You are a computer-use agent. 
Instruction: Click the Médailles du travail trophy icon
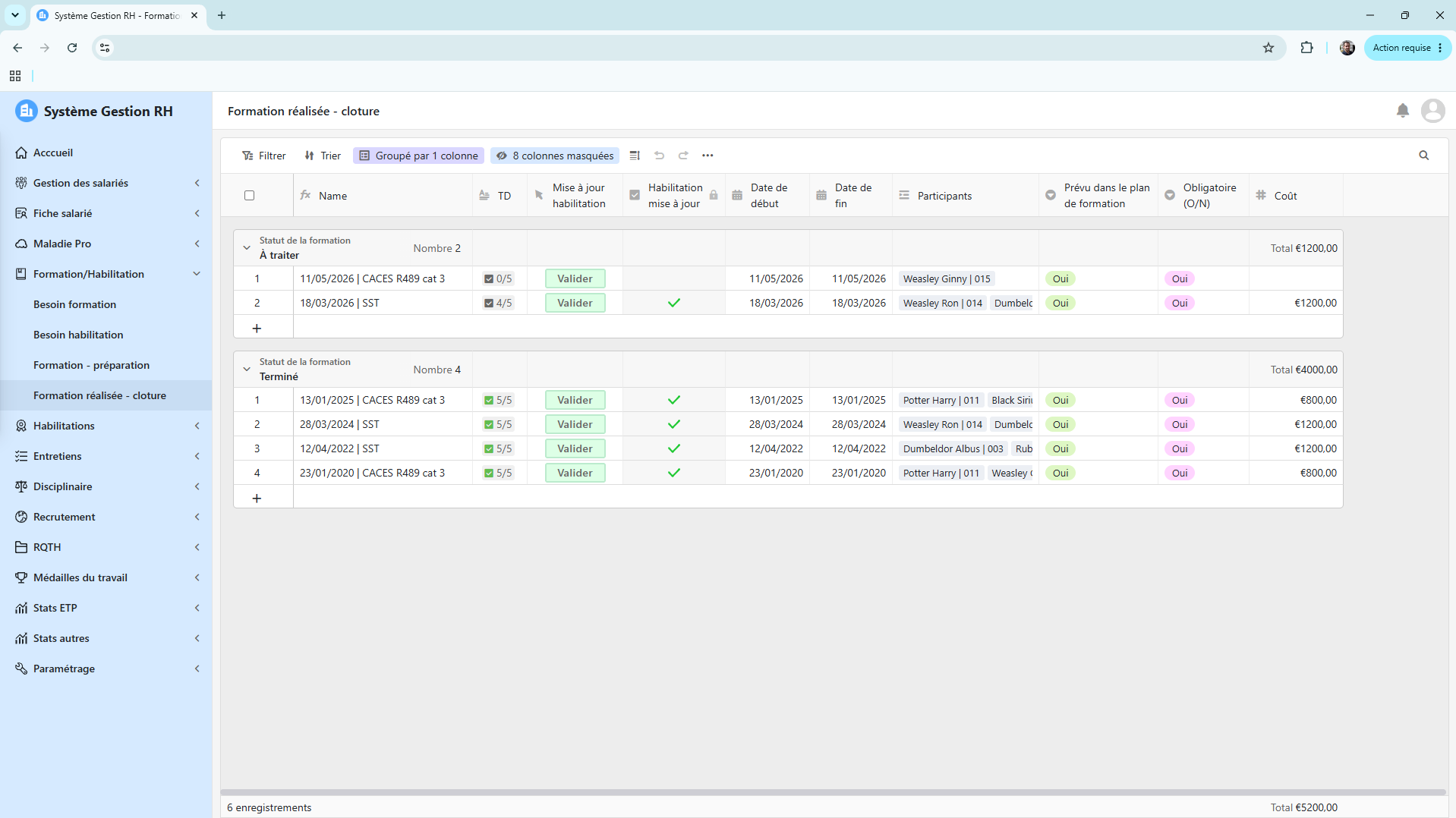pyautogui.click(x=21, y=577)
